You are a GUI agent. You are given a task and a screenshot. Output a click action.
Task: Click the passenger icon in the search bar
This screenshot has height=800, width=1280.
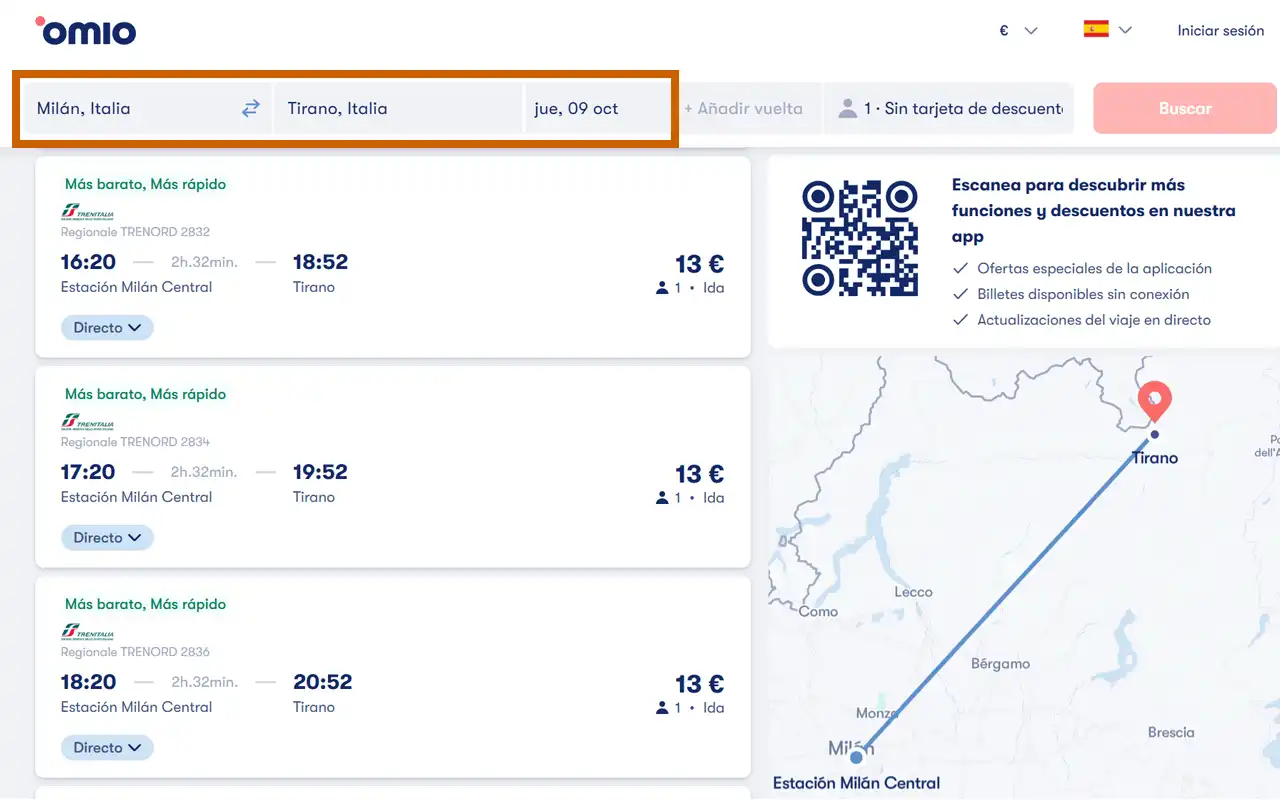click(x=848, y=109)
